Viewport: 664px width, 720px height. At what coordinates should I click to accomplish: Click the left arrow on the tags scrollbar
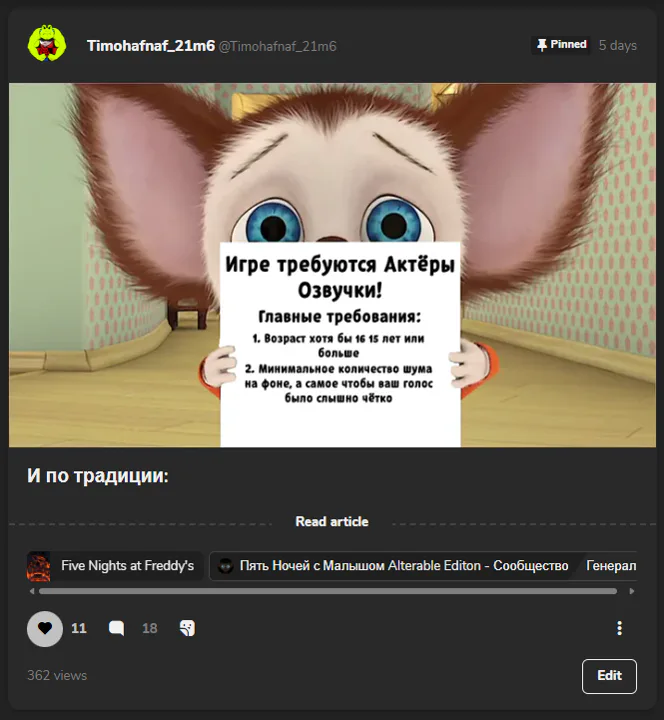[32, 591]
